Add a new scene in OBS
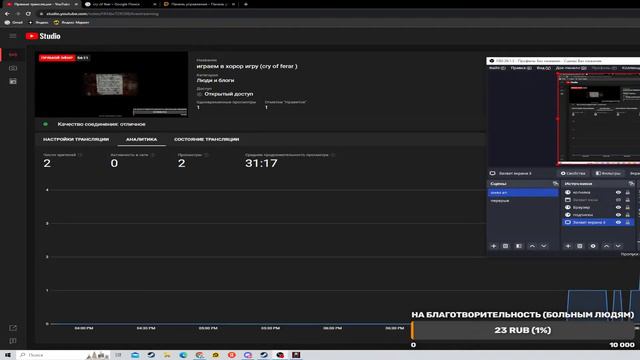The height and width of the screenshot is (360, 640). point(493,246)
